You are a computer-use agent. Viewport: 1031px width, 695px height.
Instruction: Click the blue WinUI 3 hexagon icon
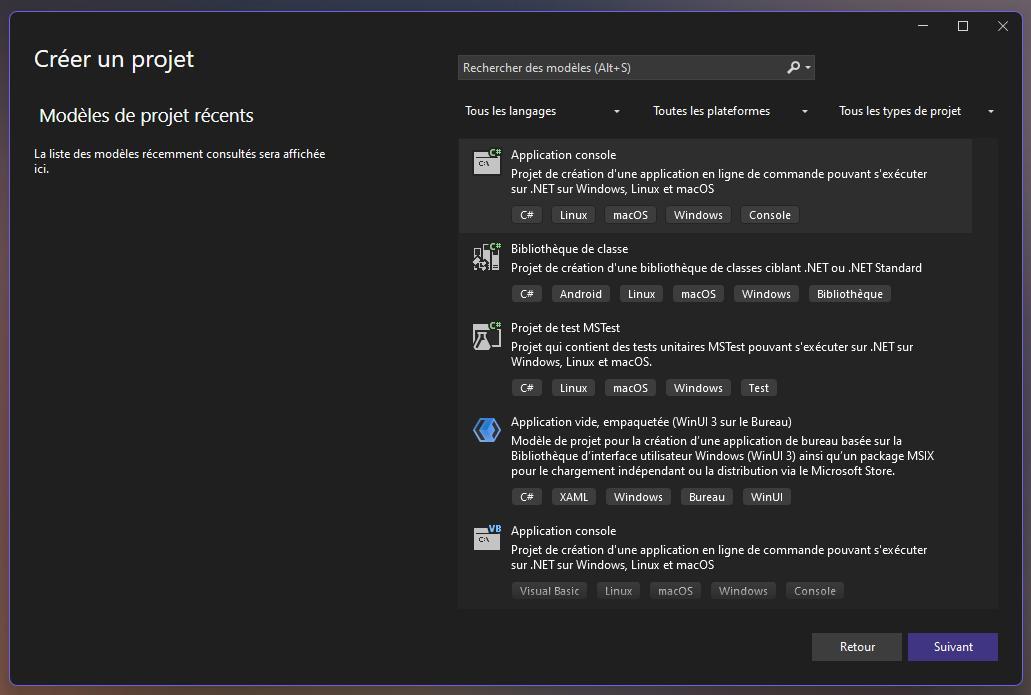pos(486,429)
